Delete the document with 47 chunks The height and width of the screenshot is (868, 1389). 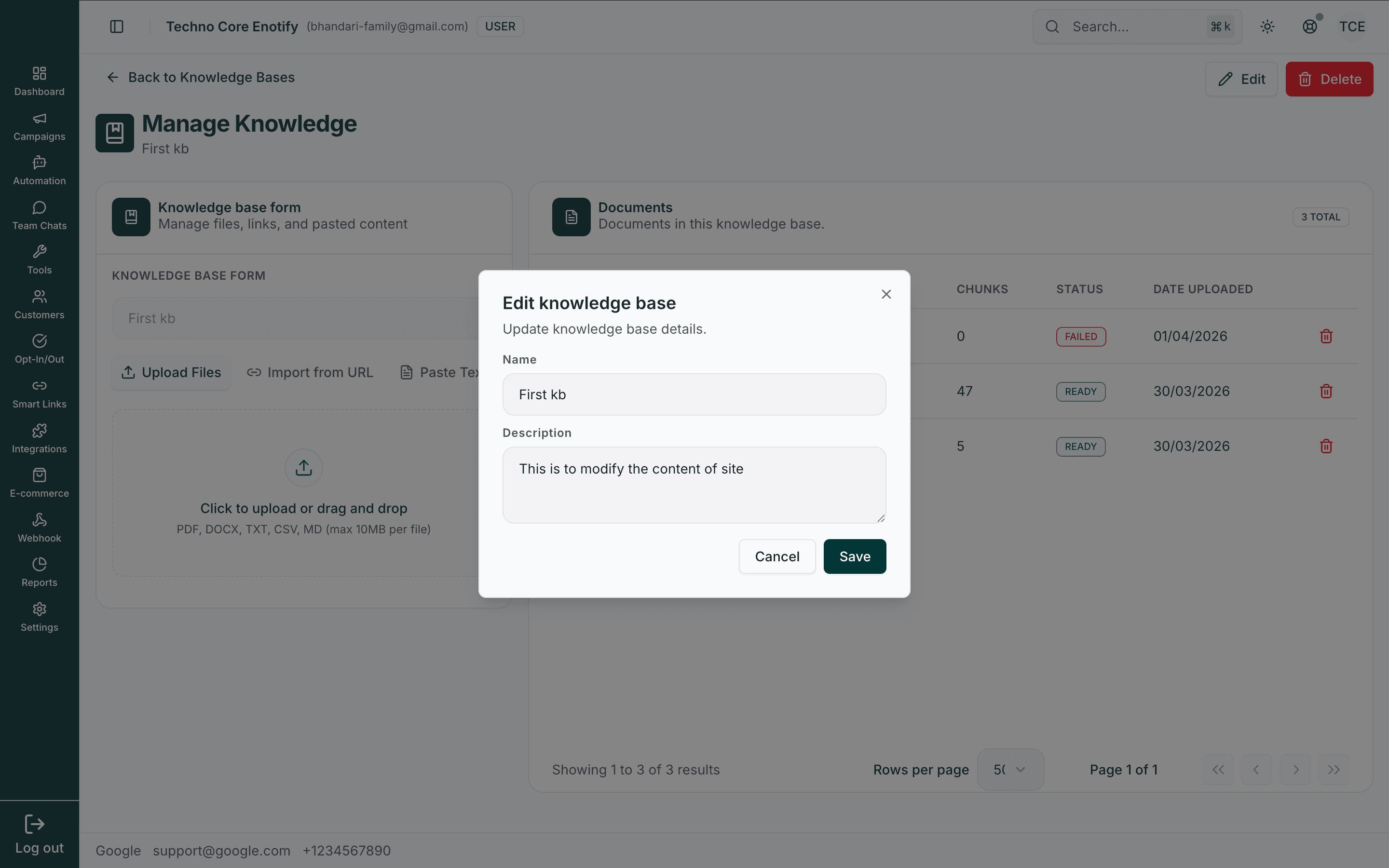(1326, 391)
